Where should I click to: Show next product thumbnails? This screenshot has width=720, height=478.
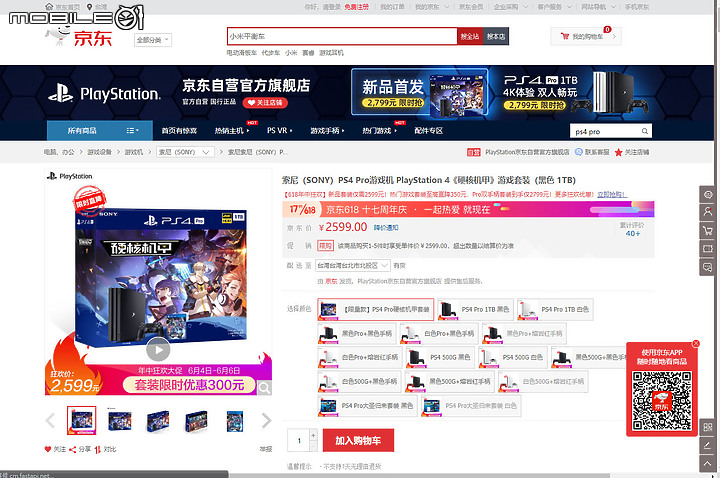point(266,420)
